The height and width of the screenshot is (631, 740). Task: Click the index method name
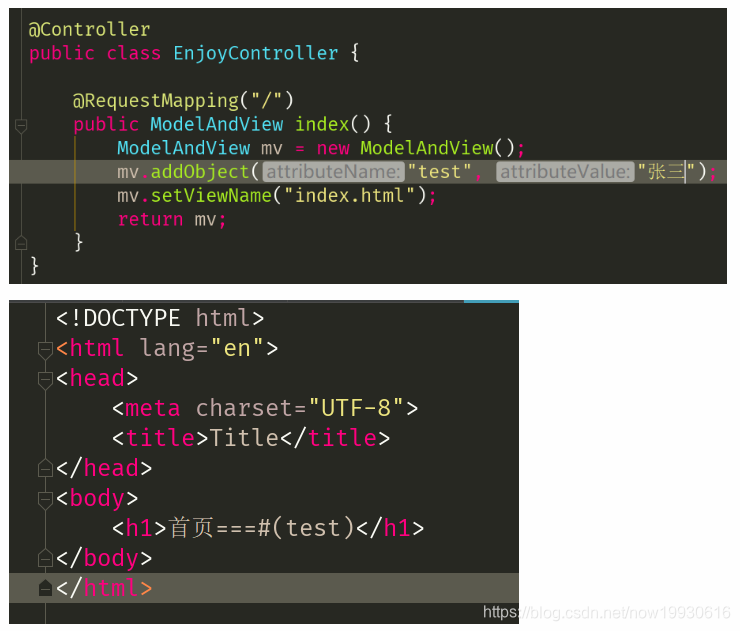[x=322, y=124]
